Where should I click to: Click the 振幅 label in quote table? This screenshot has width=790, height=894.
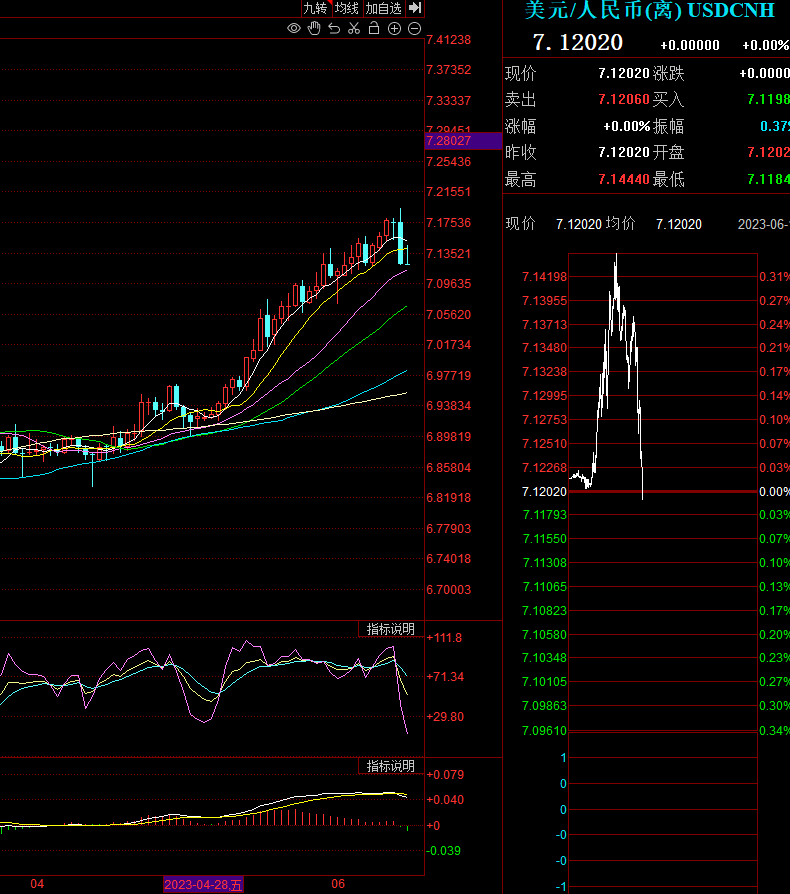(668, 126)
